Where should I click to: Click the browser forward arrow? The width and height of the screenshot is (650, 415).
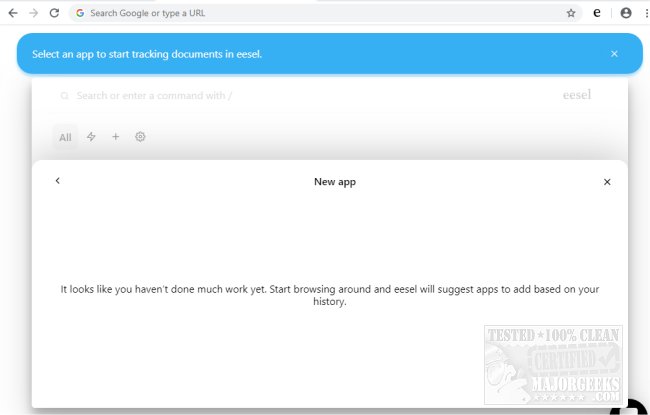(x=34, y=13)
